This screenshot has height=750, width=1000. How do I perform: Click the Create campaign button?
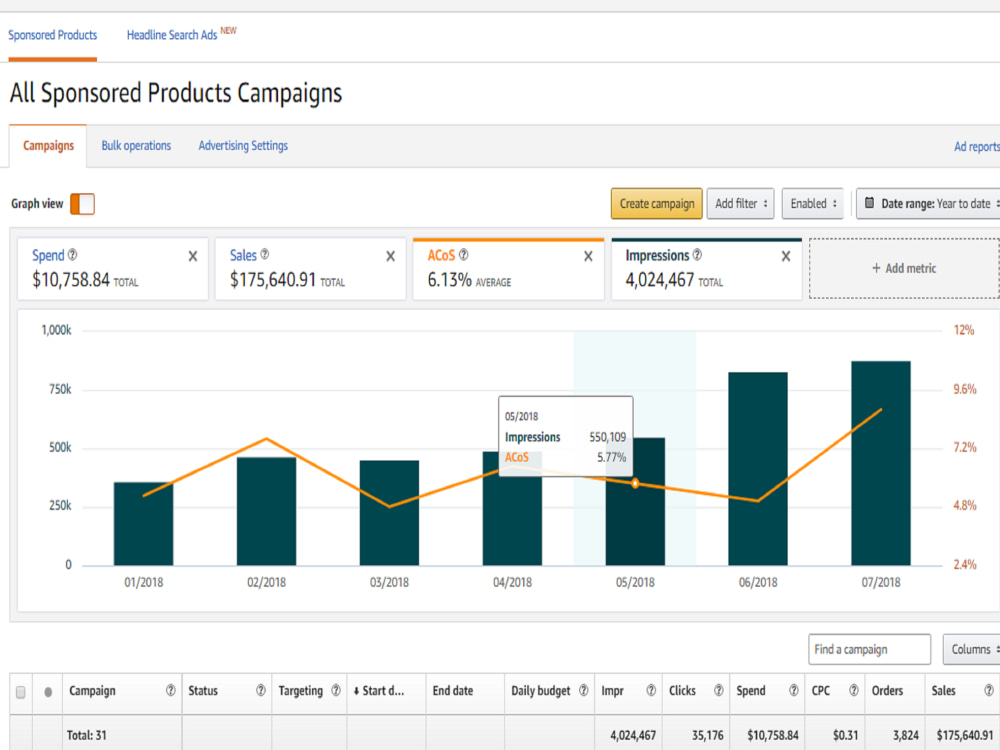click(656, 204)
